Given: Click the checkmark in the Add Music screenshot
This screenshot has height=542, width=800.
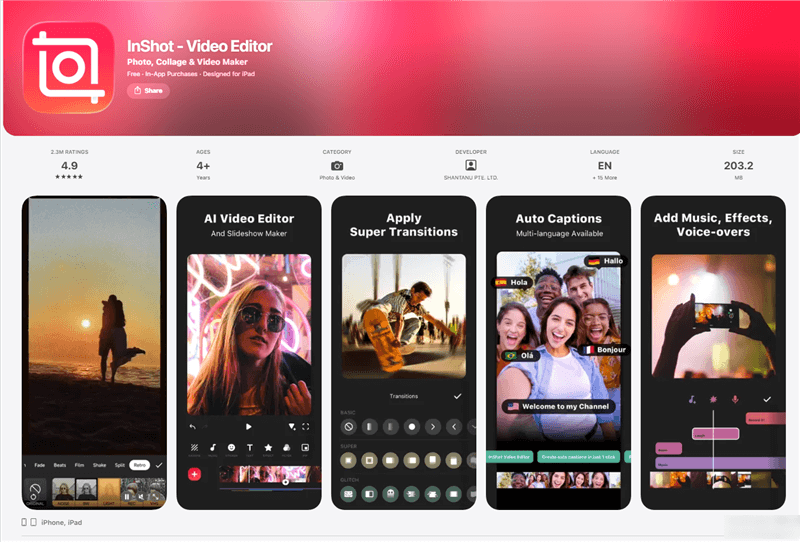Looking at the screenshot, I should (767, 399).
